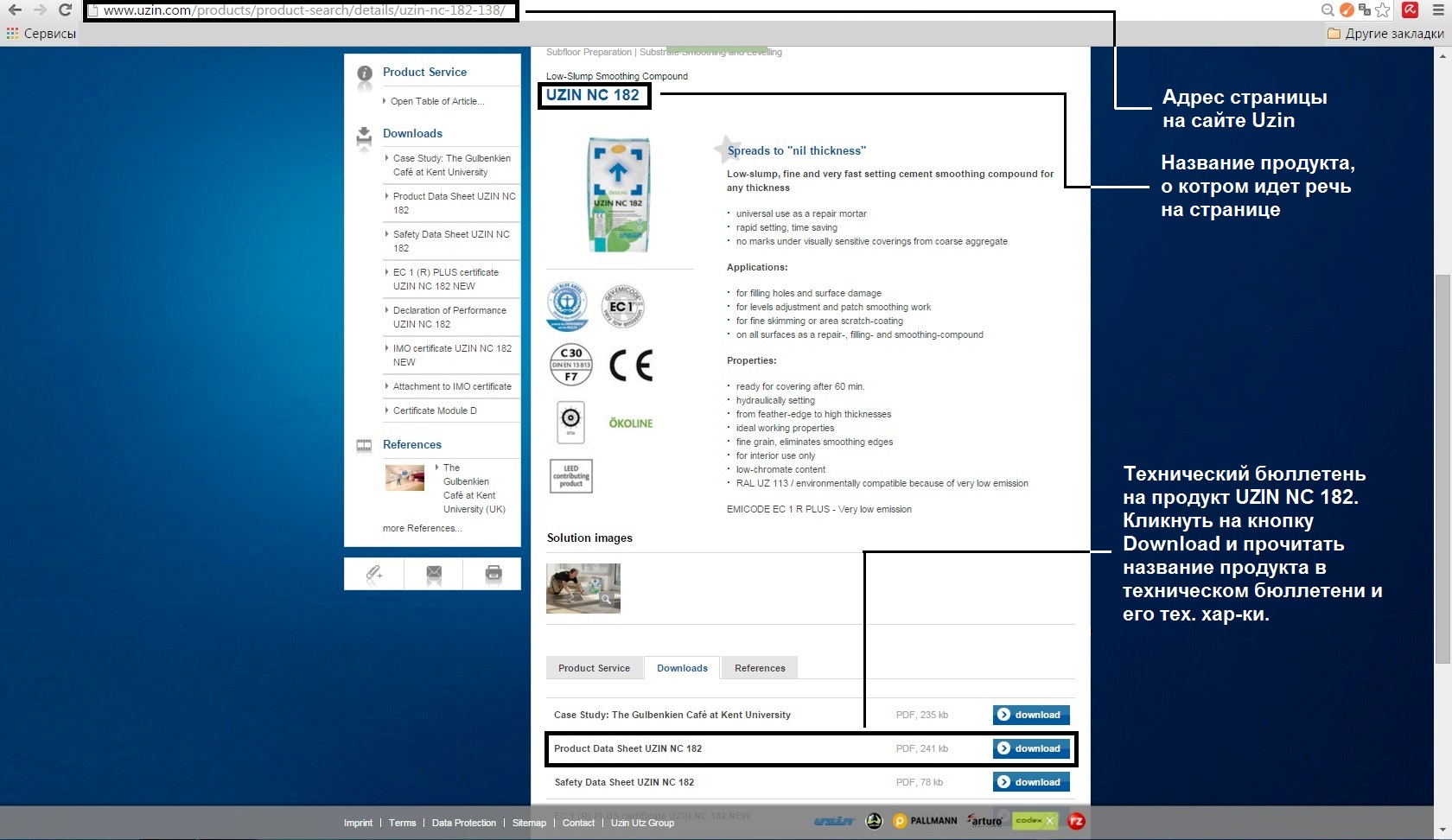Switch to the References tab
The height and width of the screenshot is (840, 1452).
coord(760,668)
